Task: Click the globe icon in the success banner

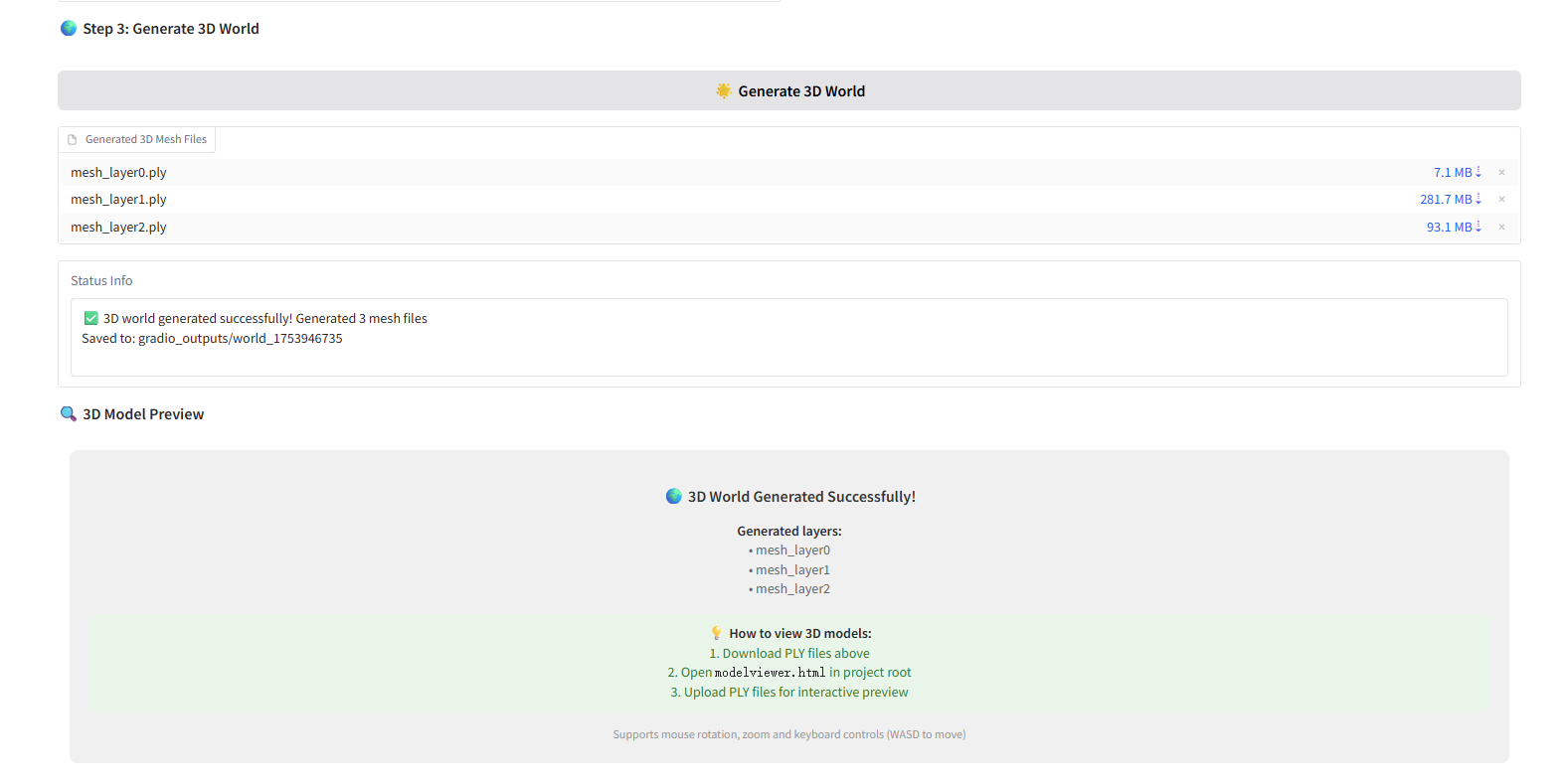Action: point(674,497)
